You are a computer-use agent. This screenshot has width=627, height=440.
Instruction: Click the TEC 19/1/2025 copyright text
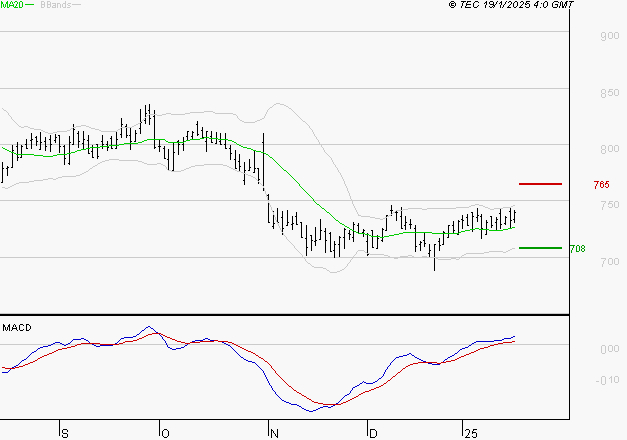pos(511,5)
